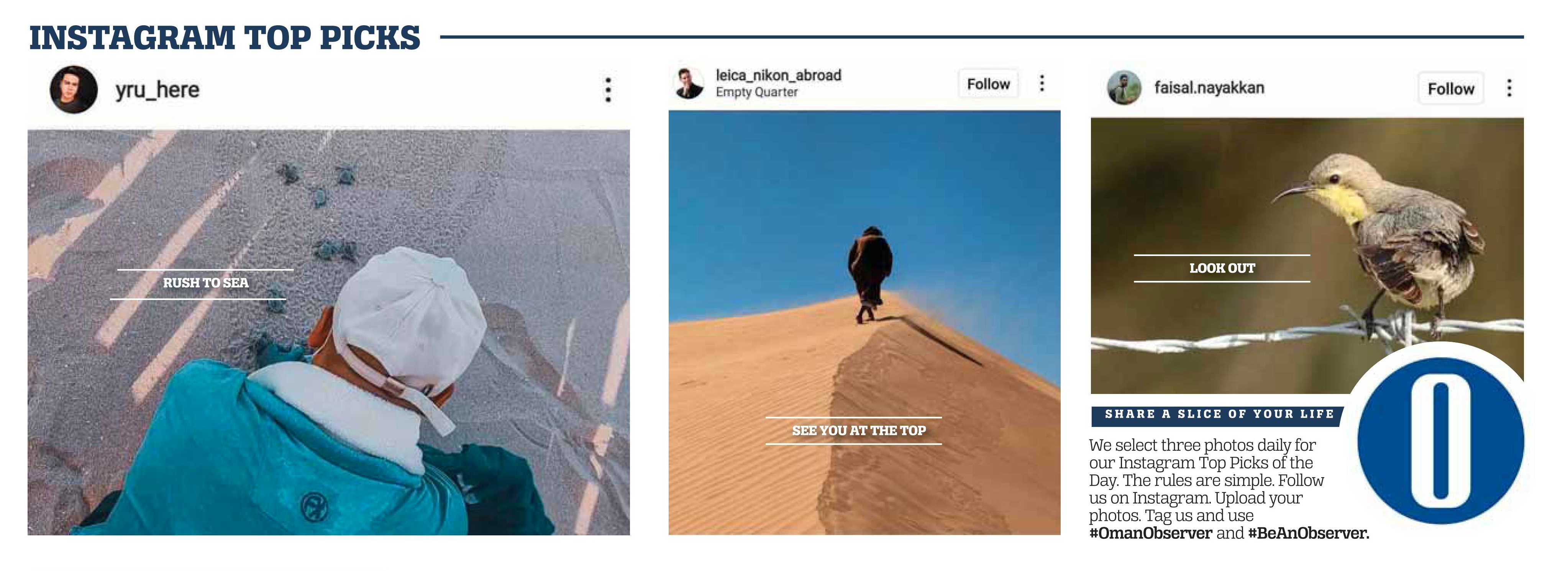Screen dimensions: 1568x571
Task: Click the Instagram Top Picks heading
Action: 225,38
